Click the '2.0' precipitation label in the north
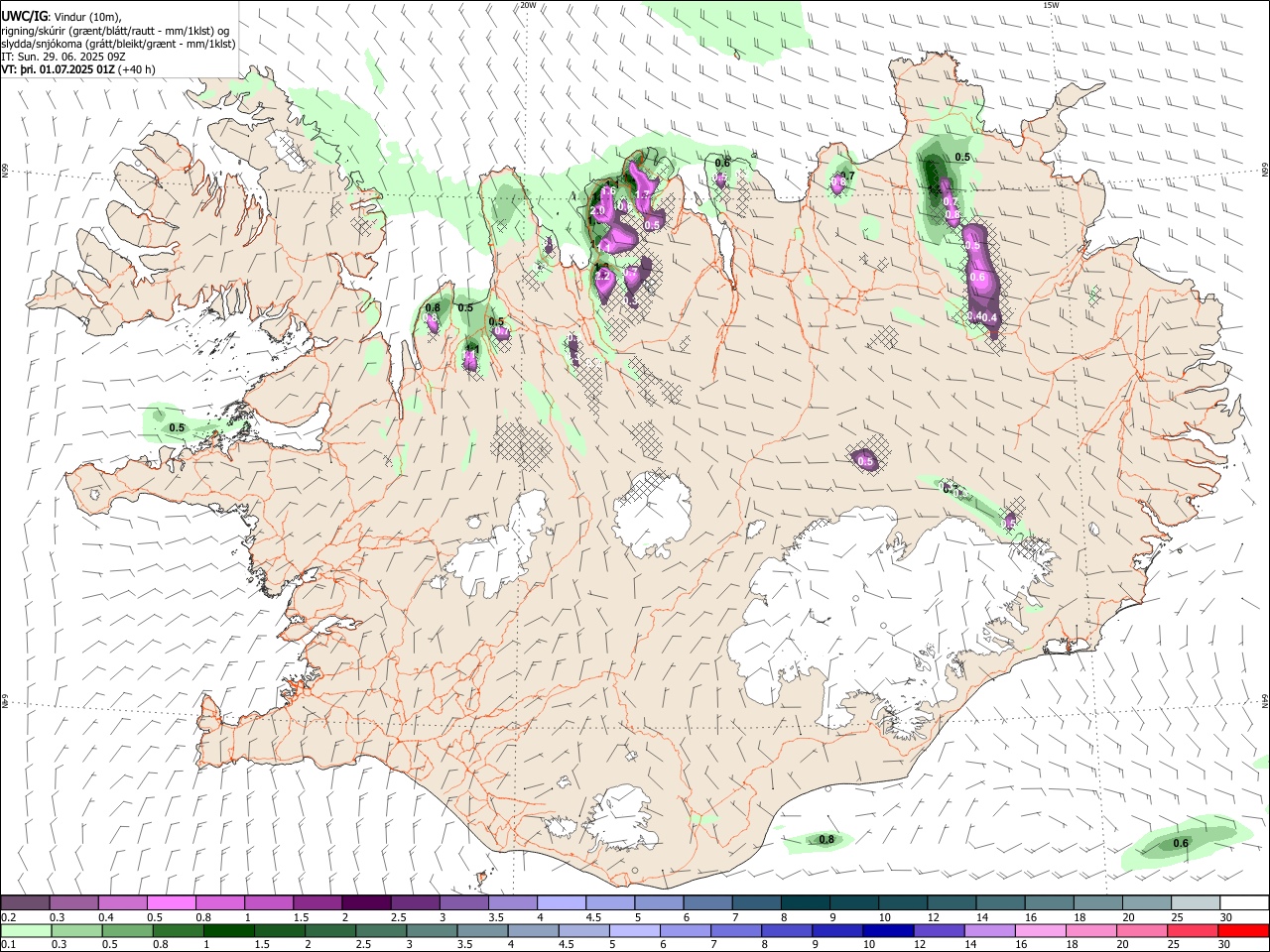Image resolution: width=1270 pixels, height=952 pixels. pos(598,211)
